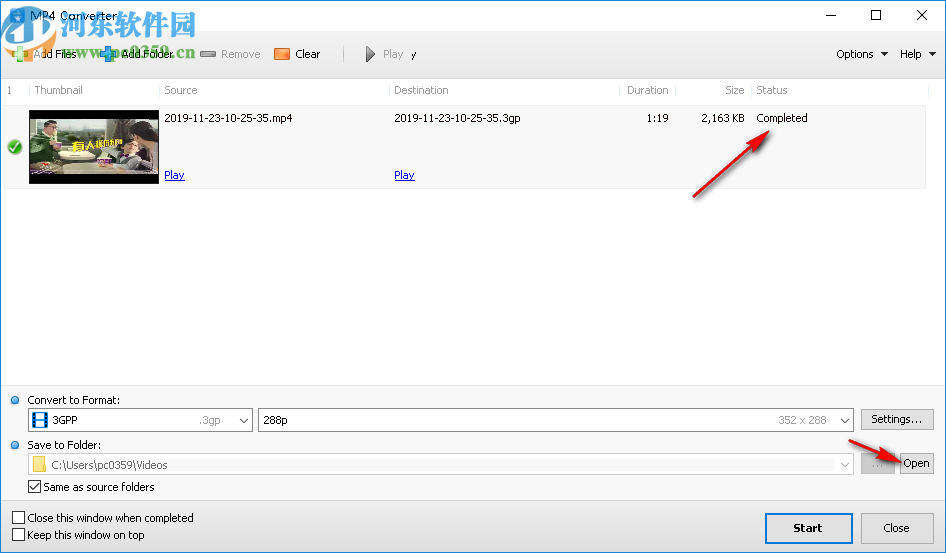
Task: Minimize the MP4 Converter window
Action: 831,16
